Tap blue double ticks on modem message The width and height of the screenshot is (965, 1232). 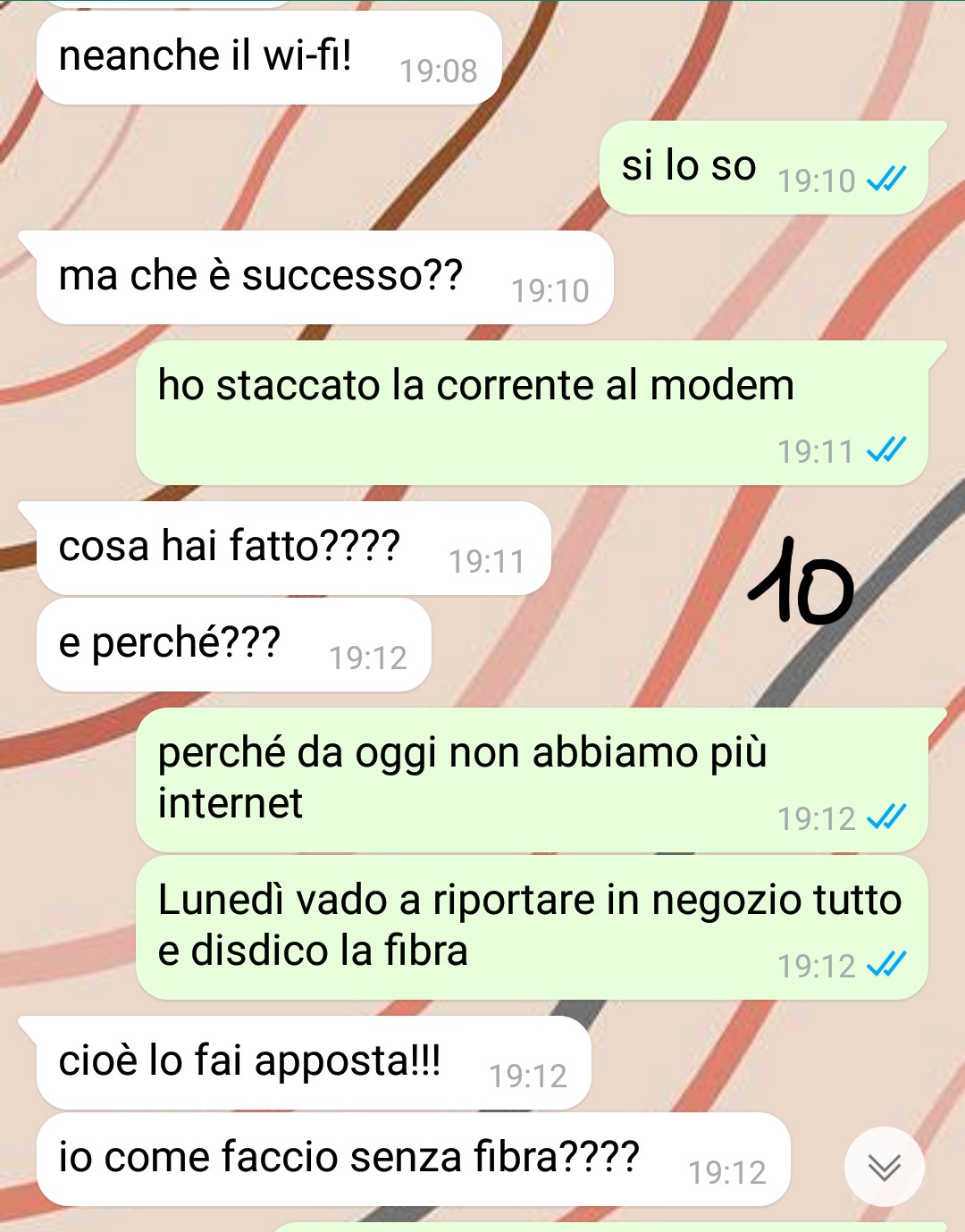[x=886, y=449]
